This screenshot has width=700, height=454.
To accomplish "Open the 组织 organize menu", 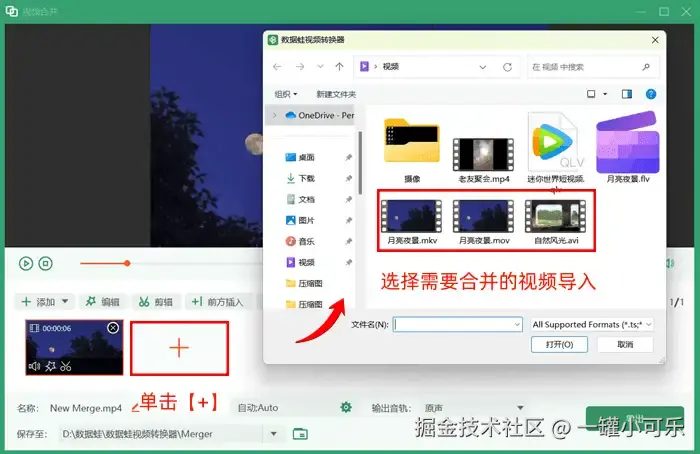I will coord(286,94).
